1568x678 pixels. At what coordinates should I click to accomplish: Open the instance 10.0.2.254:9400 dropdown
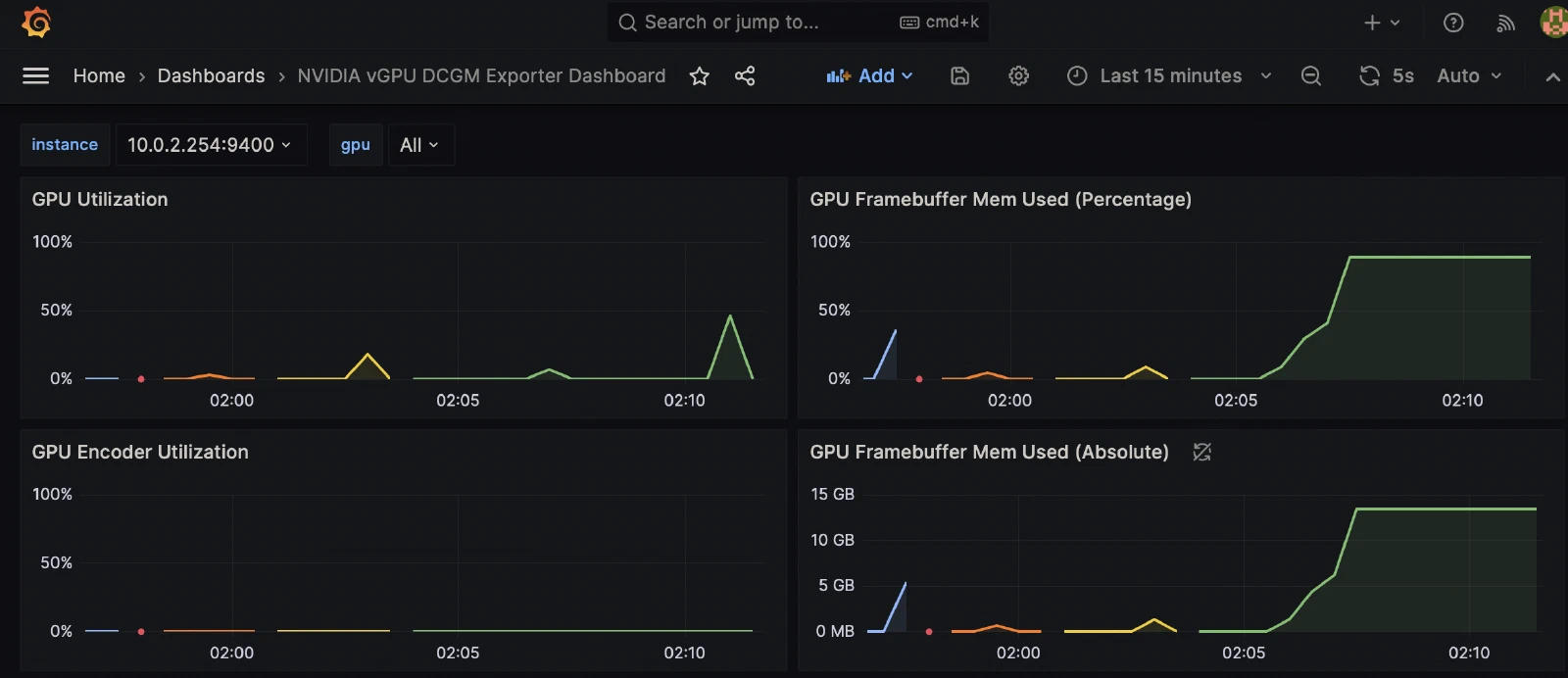[x=211, y=145]
